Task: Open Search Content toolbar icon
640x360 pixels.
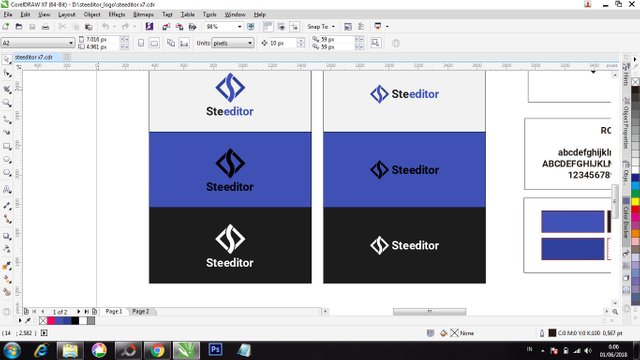Action: [x=149, y=27]
